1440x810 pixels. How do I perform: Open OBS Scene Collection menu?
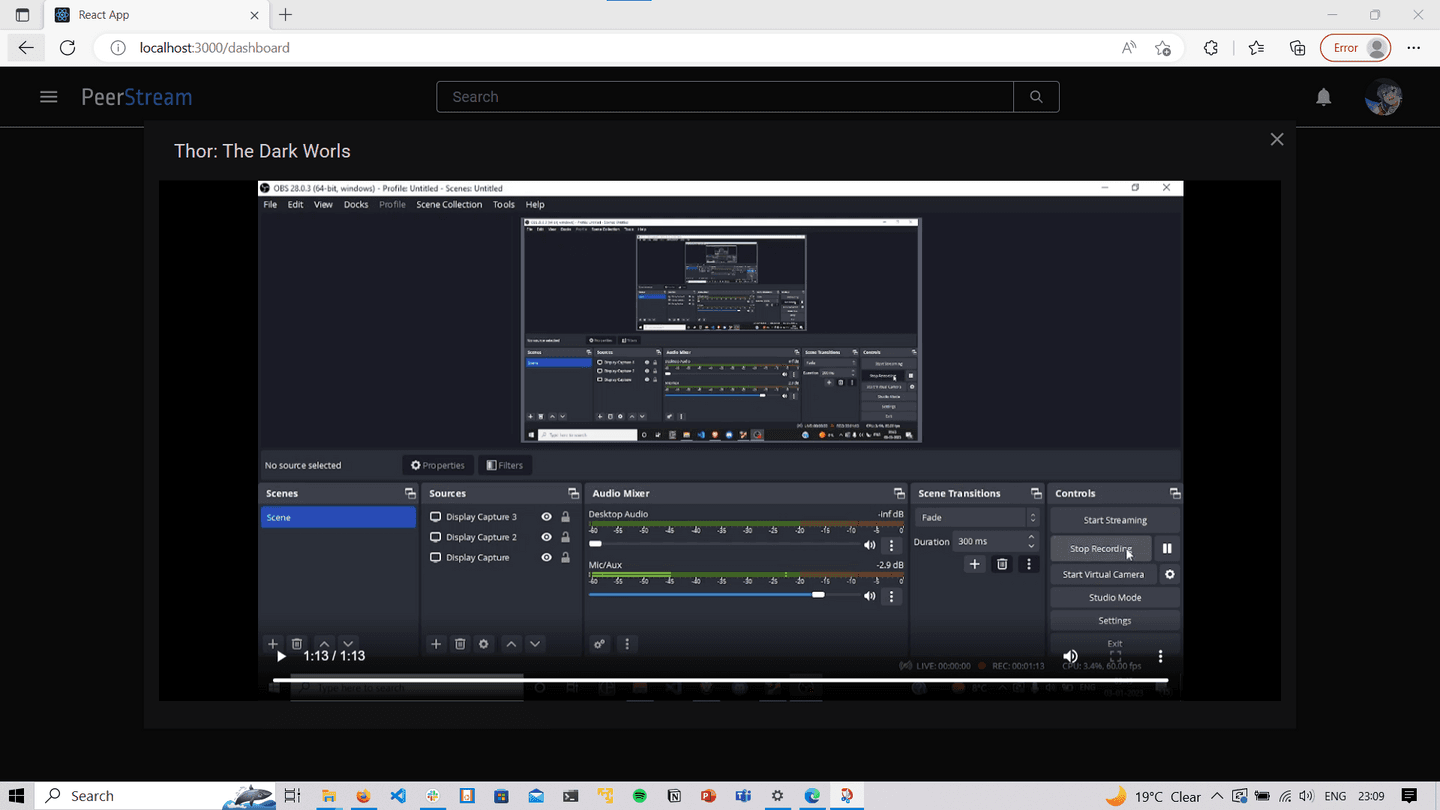point(449,204)
